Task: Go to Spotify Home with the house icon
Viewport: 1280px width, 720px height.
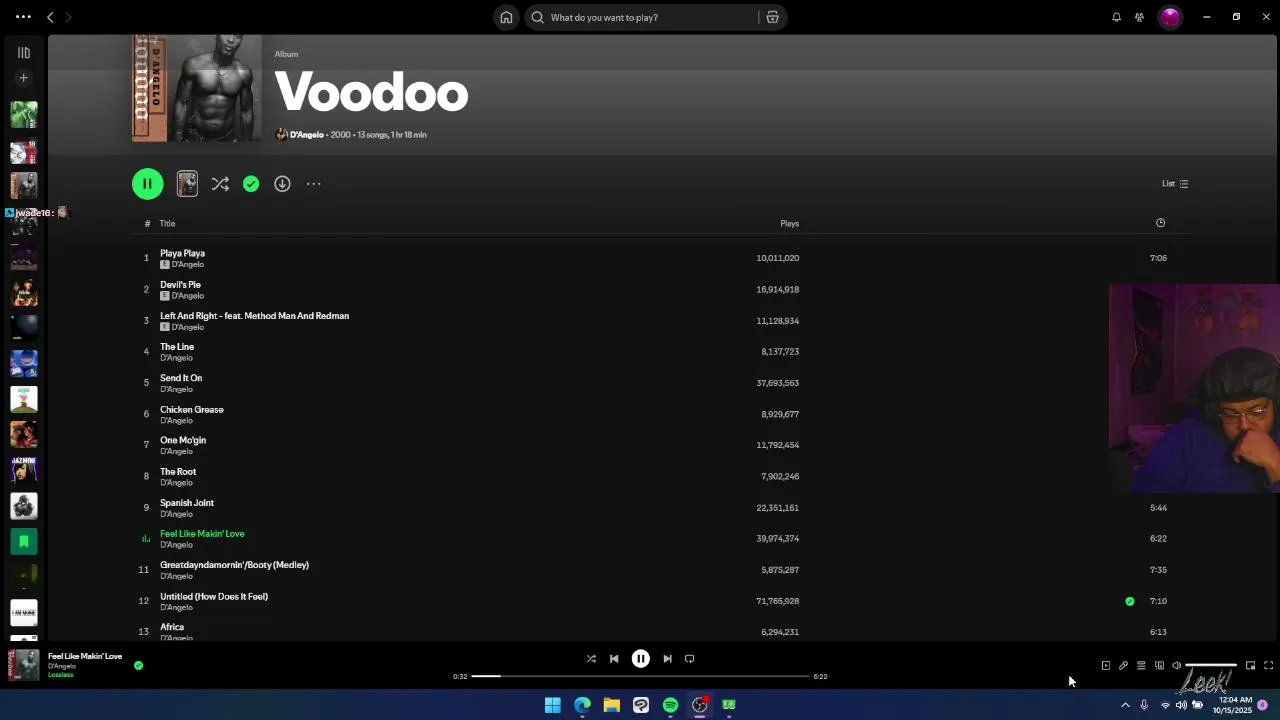Action: tap(506, 17)
